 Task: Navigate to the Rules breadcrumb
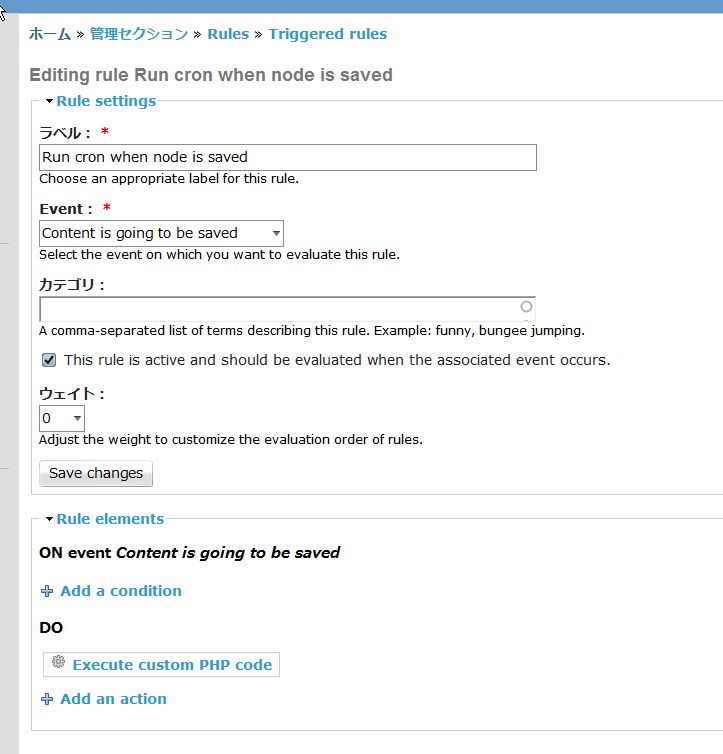228,34
